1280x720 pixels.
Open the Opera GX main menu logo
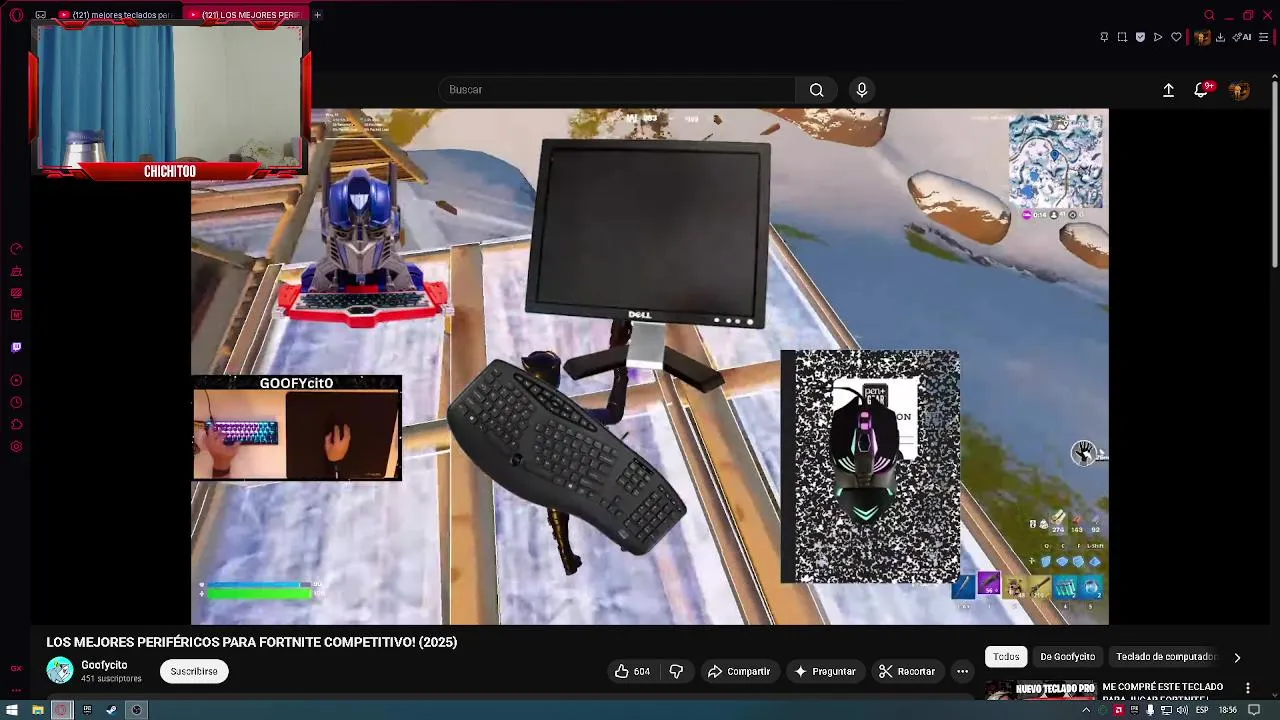coord(16,15)
